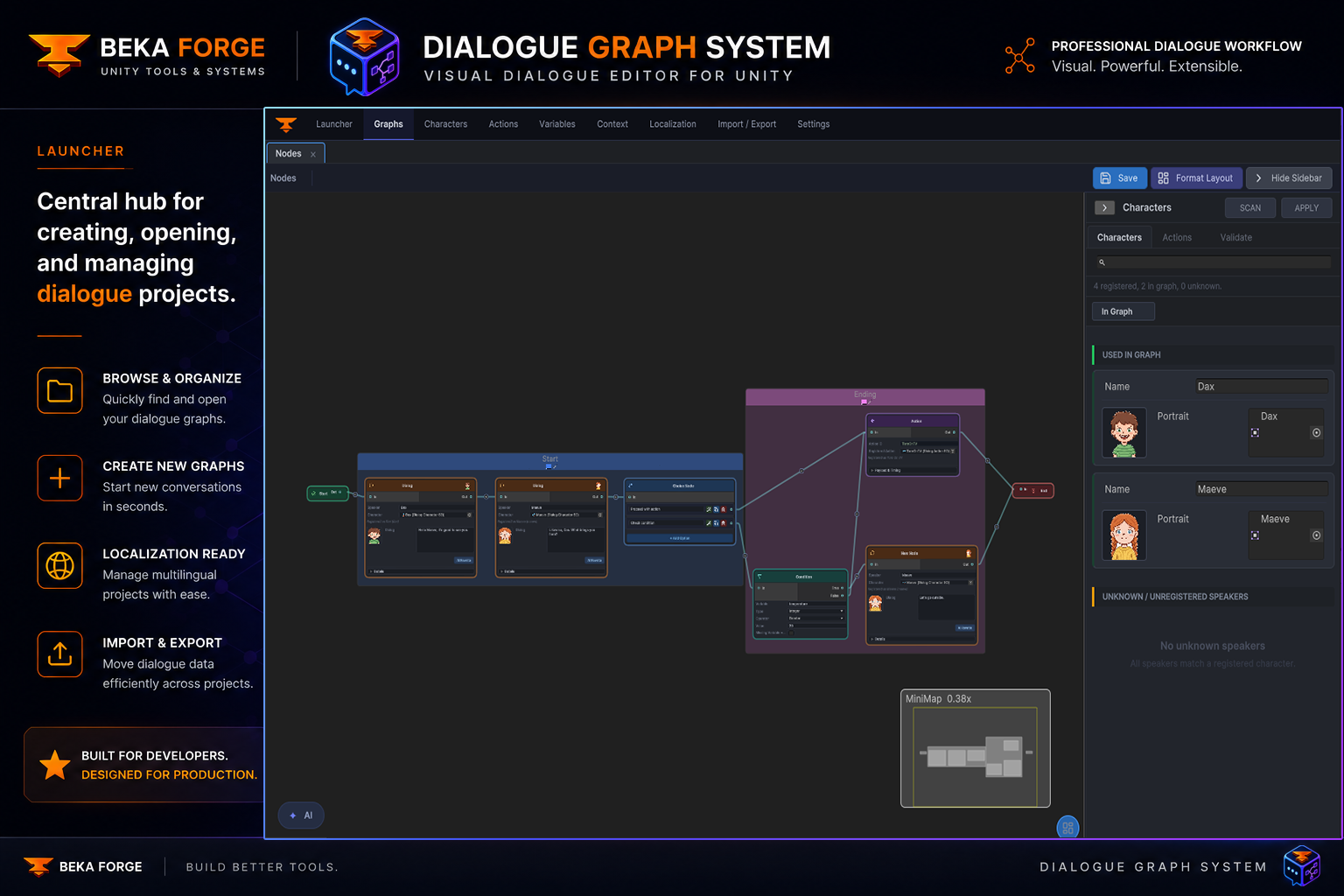Click the edit-color icon under the Start group title
The width and height of the screenshot is (1344, 896).
pyautogui.click(x=555, y=466)
